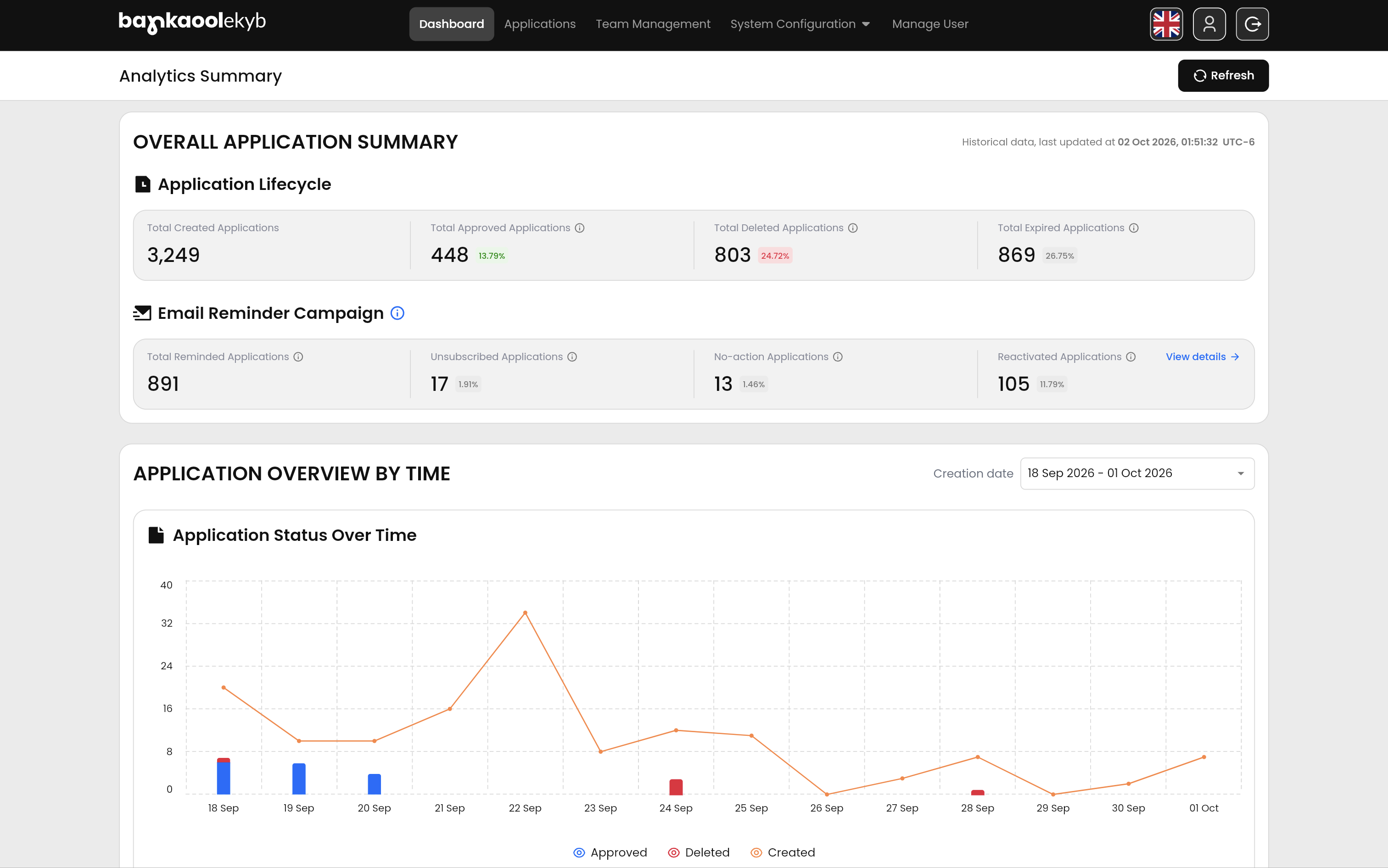Click the 19 Sep blue approved bar
Image resolution: width=1388 pixels, height=868 pixels.
(x=299, y=779)
